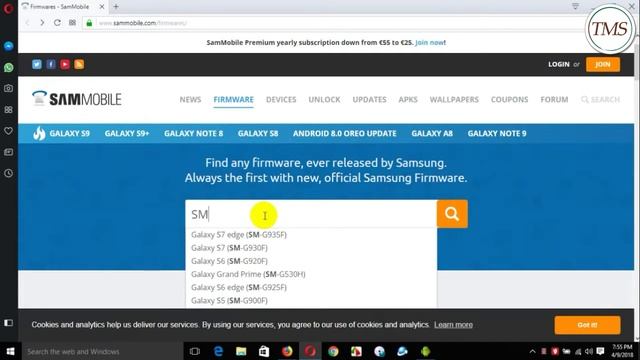Go back in browser history
640x360 pixels.
pyautogui.click(x=27, y=23)
